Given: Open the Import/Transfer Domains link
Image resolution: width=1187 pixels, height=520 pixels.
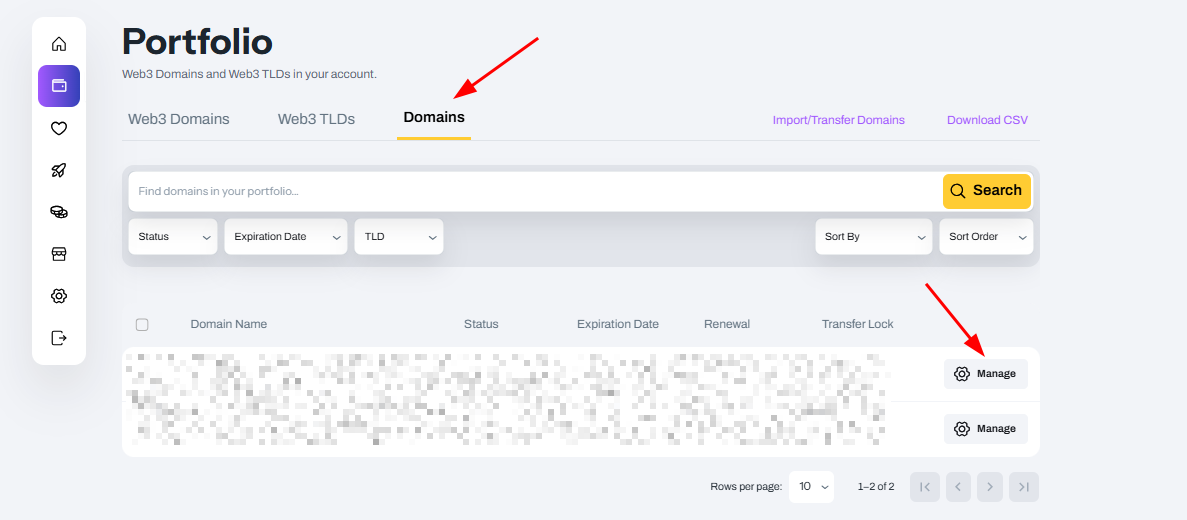Looking at the screenshot, I should pyautogui.click(x=839, y=120).
